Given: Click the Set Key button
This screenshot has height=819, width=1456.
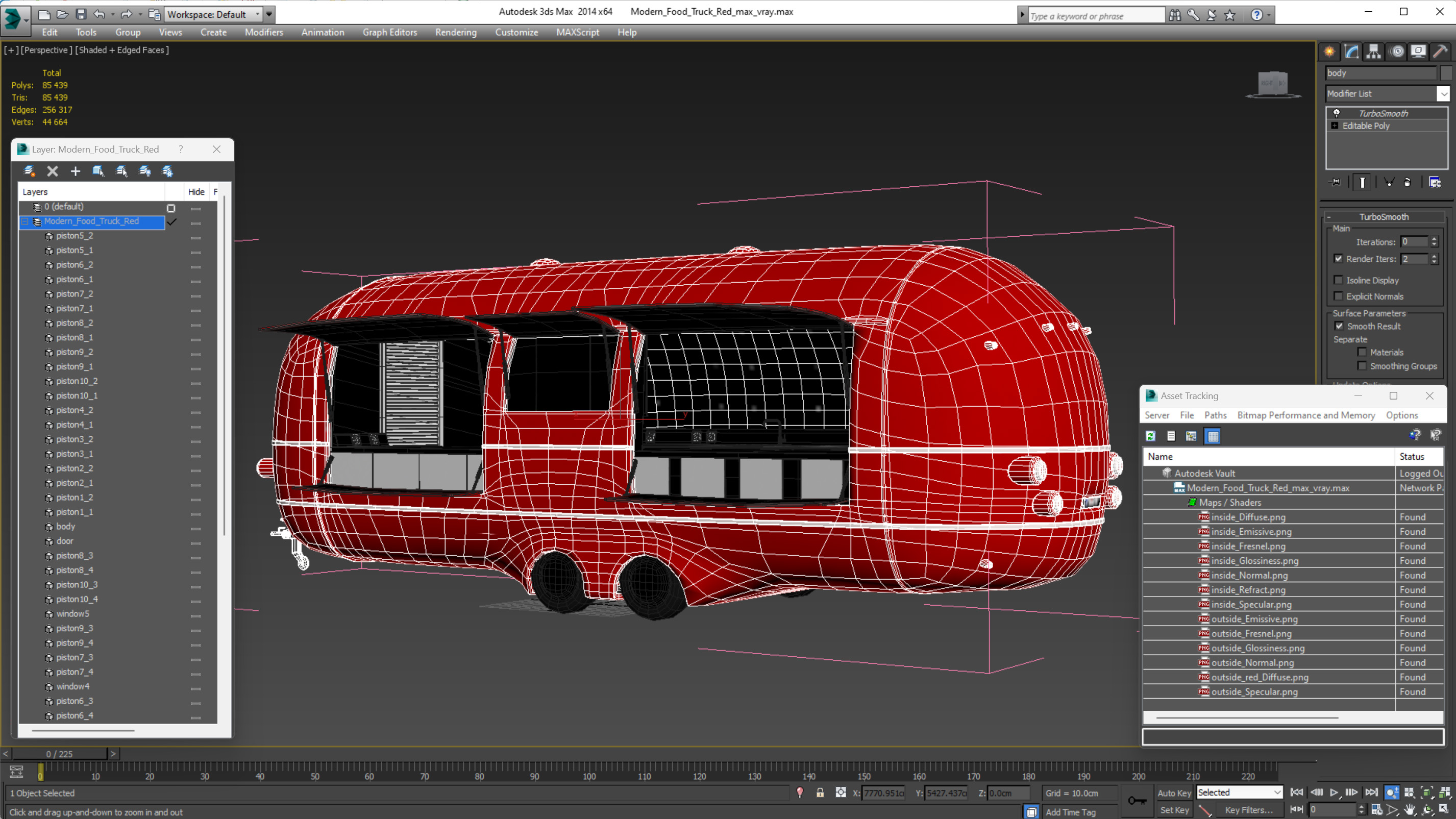Looking at the screenshot, I should pos(1173,809).
